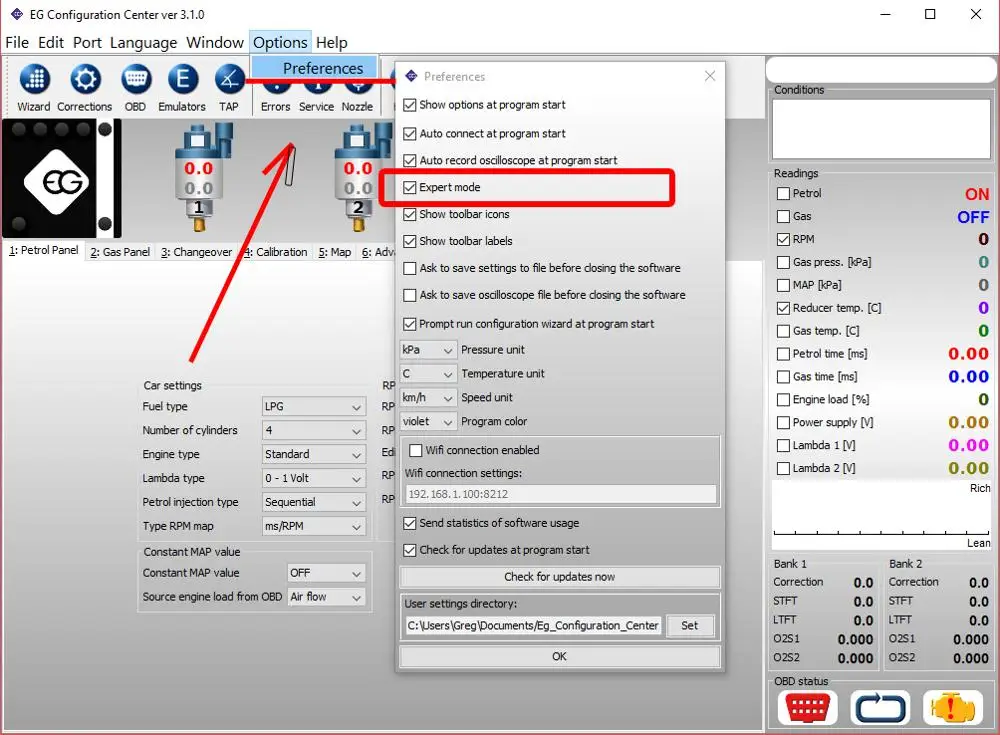Open the Pressure unit kPa dropdown
Screen dimensions: 1000x735
(428, 350)
